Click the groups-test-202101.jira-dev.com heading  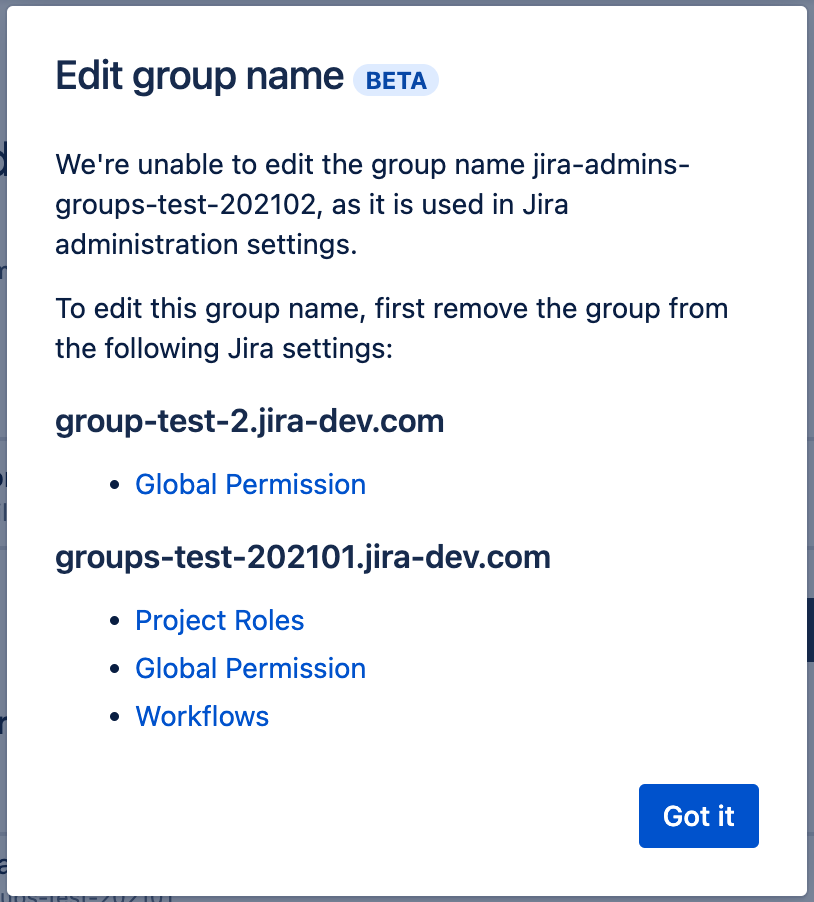pos(303,557)
